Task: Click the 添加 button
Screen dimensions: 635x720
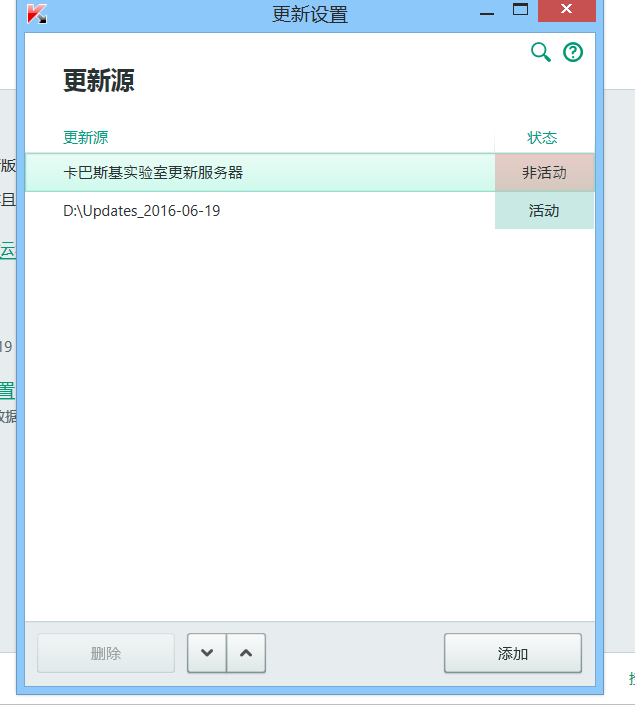Action: (513, 653)
